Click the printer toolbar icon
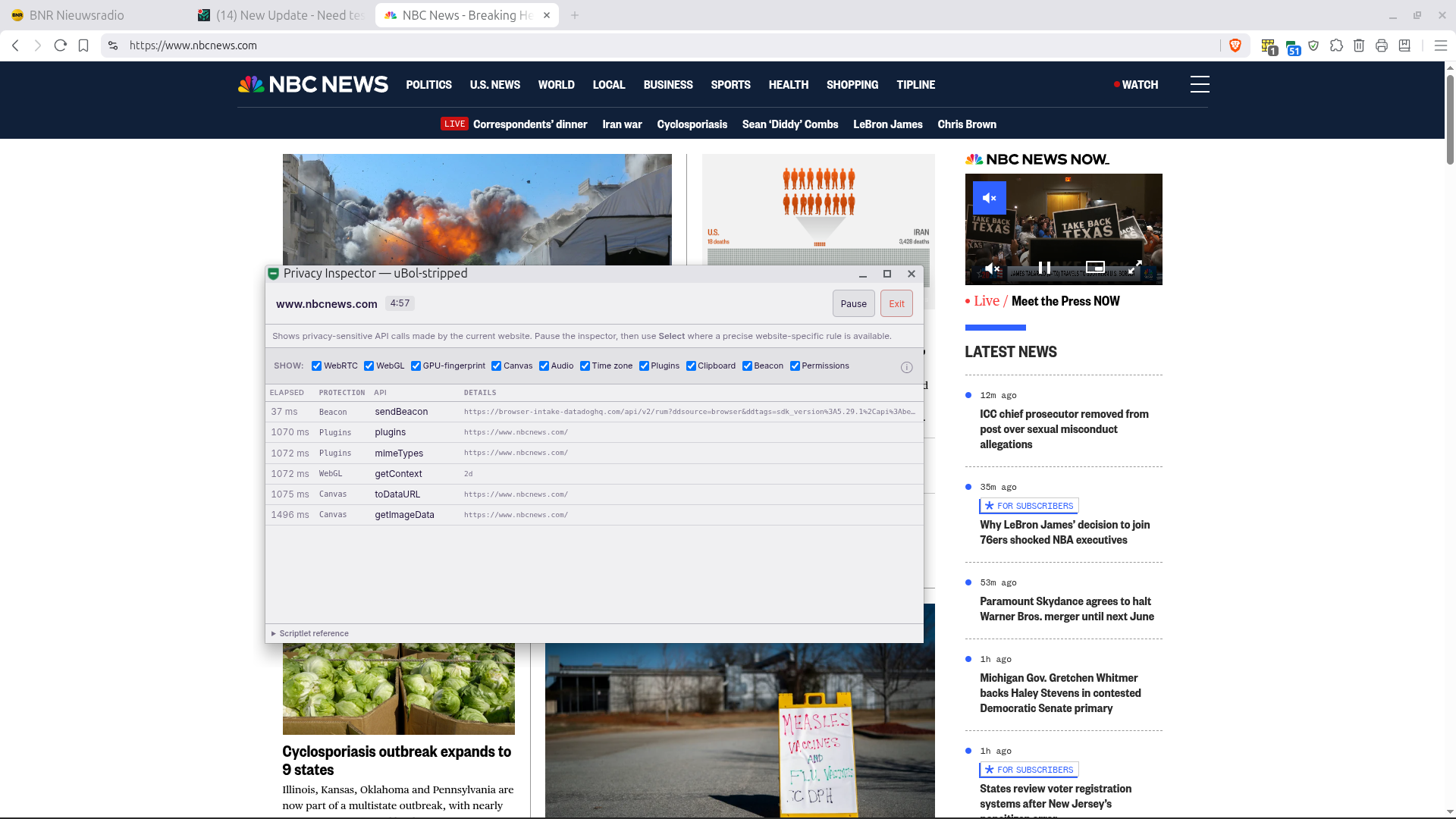Screen dimensions: 1456x819 point(1382,45)
